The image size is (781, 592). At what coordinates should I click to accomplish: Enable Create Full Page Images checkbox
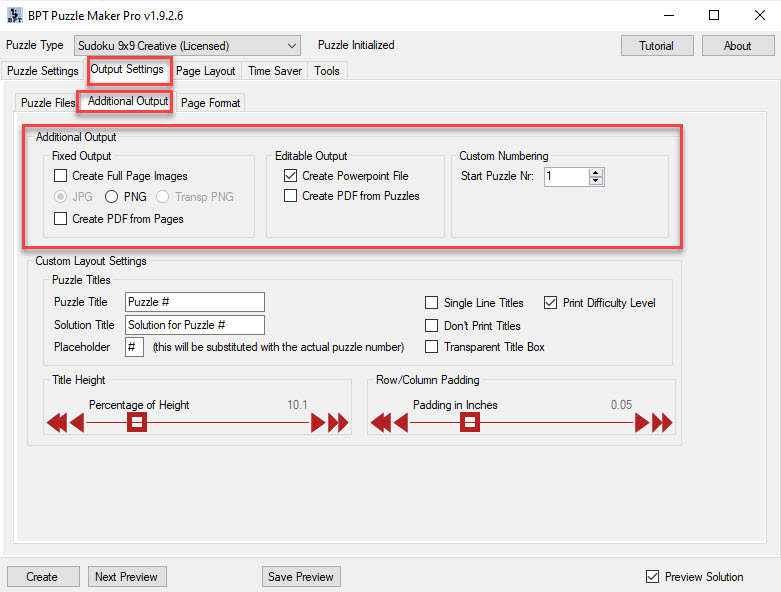(61, 176)
